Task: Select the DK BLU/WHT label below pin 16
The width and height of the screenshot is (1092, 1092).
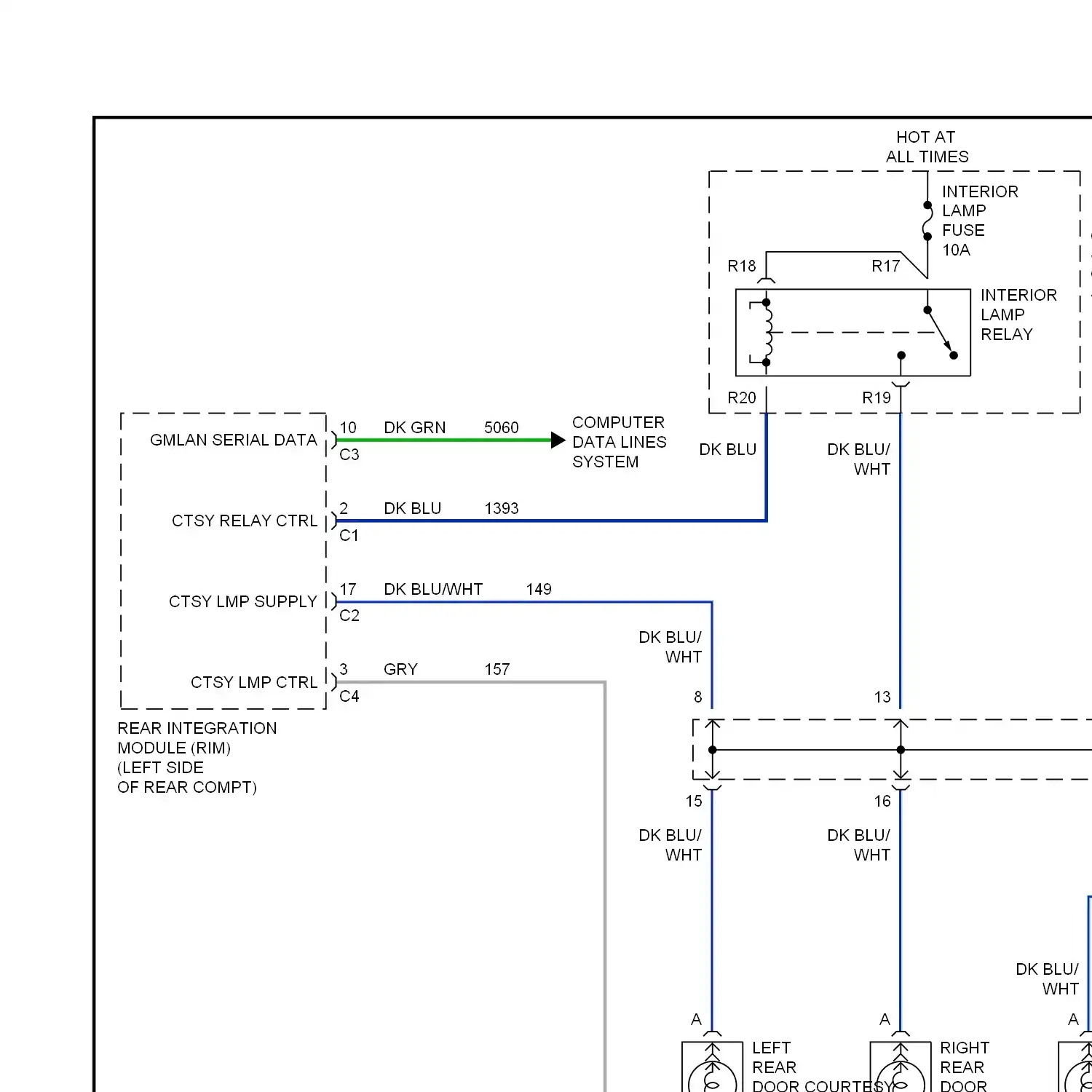Action: pyautogui.click(x=859, y=845)
